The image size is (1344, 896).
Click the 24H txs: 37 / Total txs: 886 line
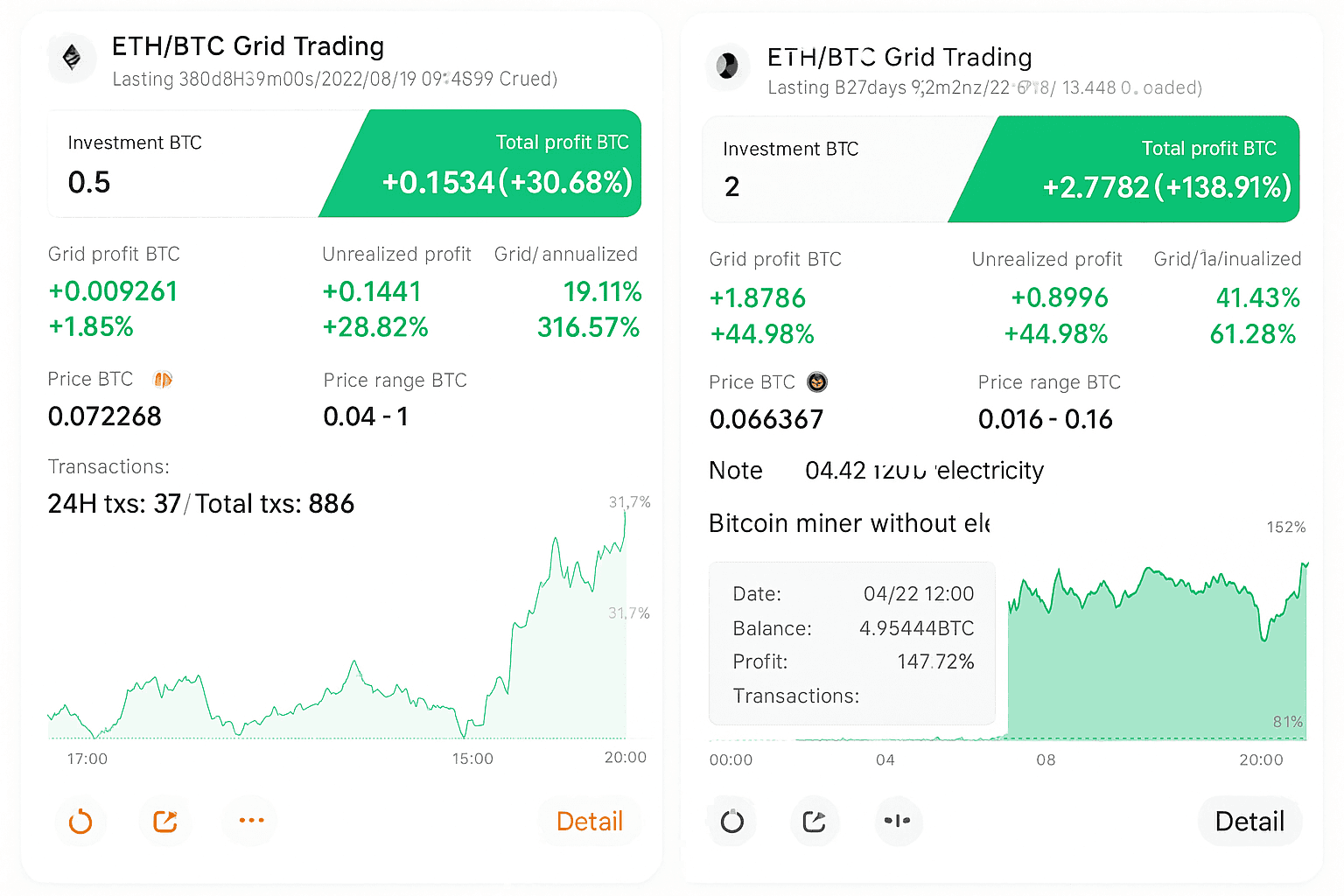pyautogui.click(x=201, y=503)
